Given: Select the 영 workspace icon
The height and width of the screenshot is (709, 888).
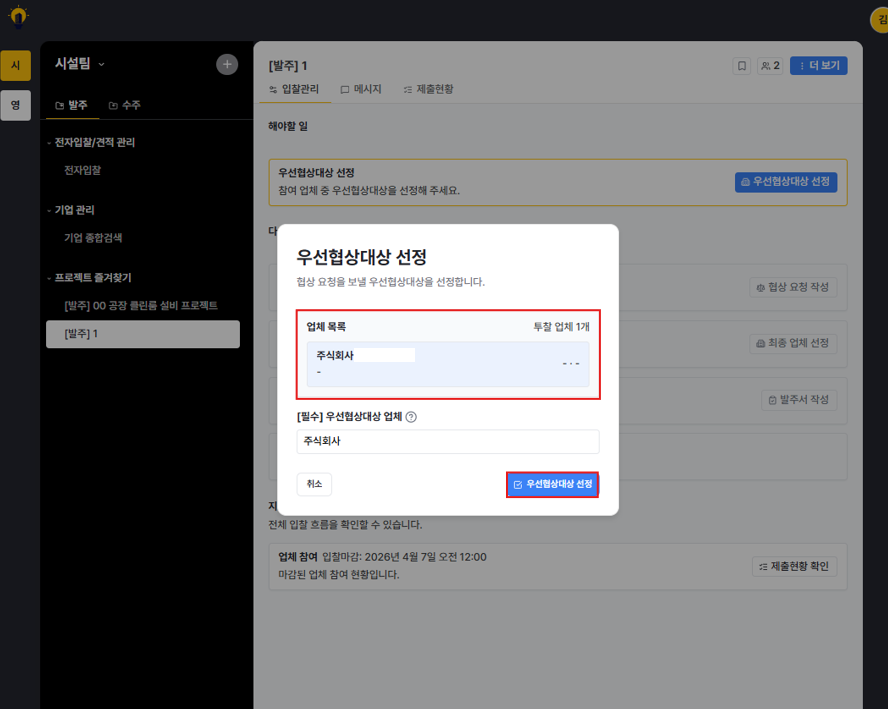Looking at the screenshot, I should pyautogui.click(x=16, y=105).
